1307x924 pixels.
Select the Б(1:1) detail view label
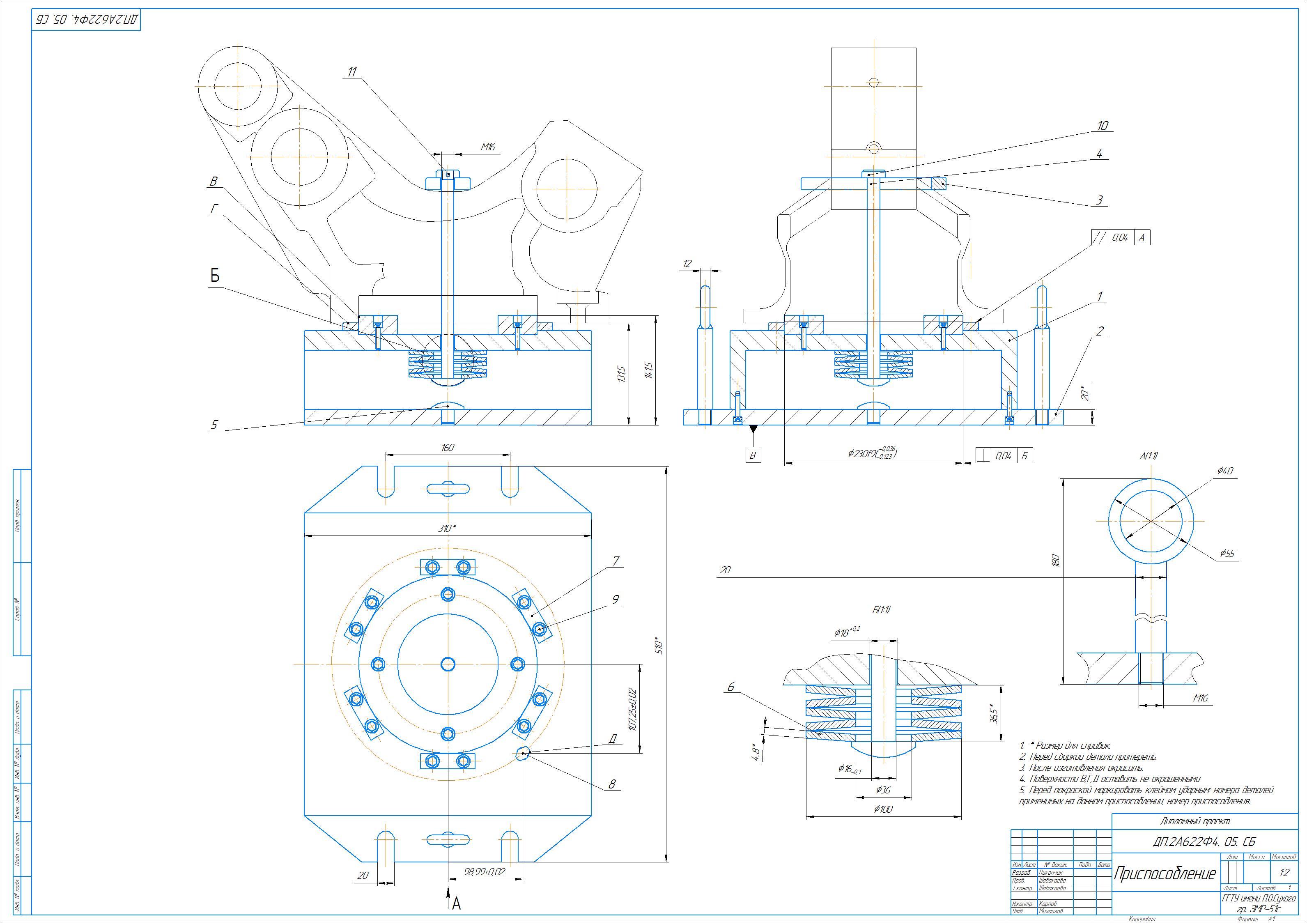(881, 610)
